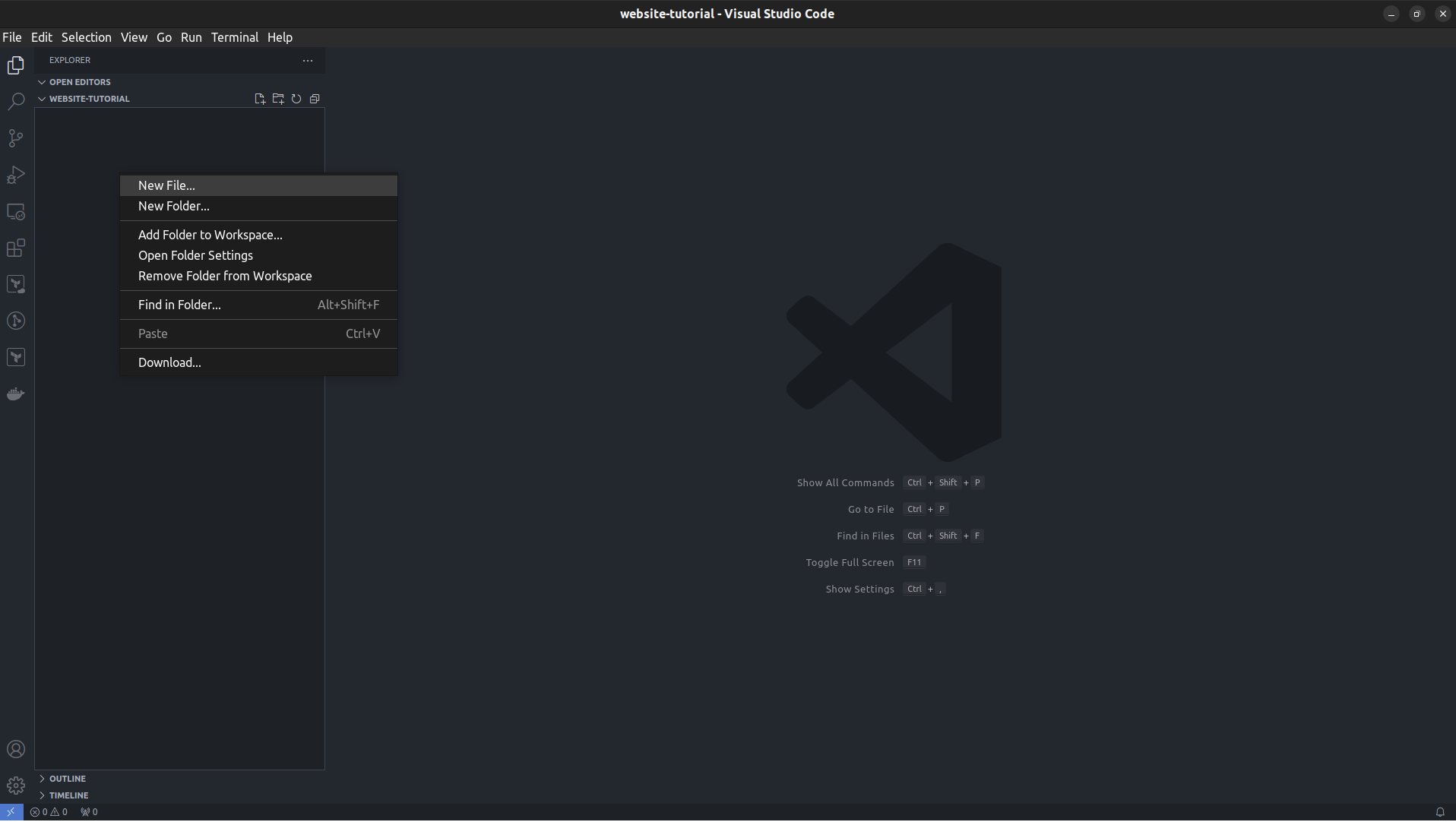Click the Show All Commands hint text

tap(845, 483)
